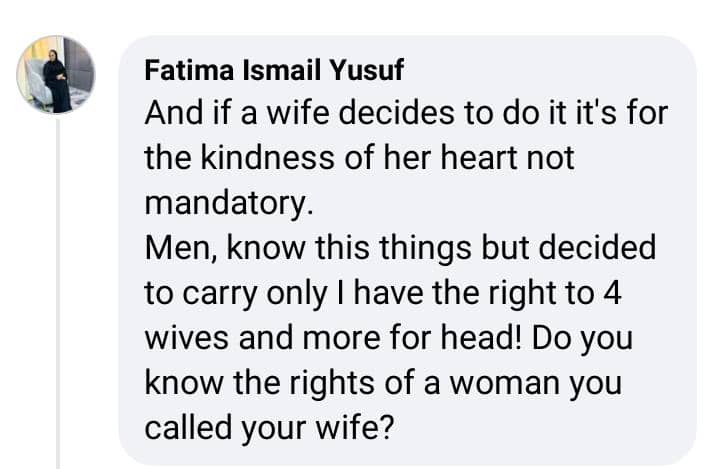
Task: Click the phrase "wives and more for head!"
Action: 333,338
